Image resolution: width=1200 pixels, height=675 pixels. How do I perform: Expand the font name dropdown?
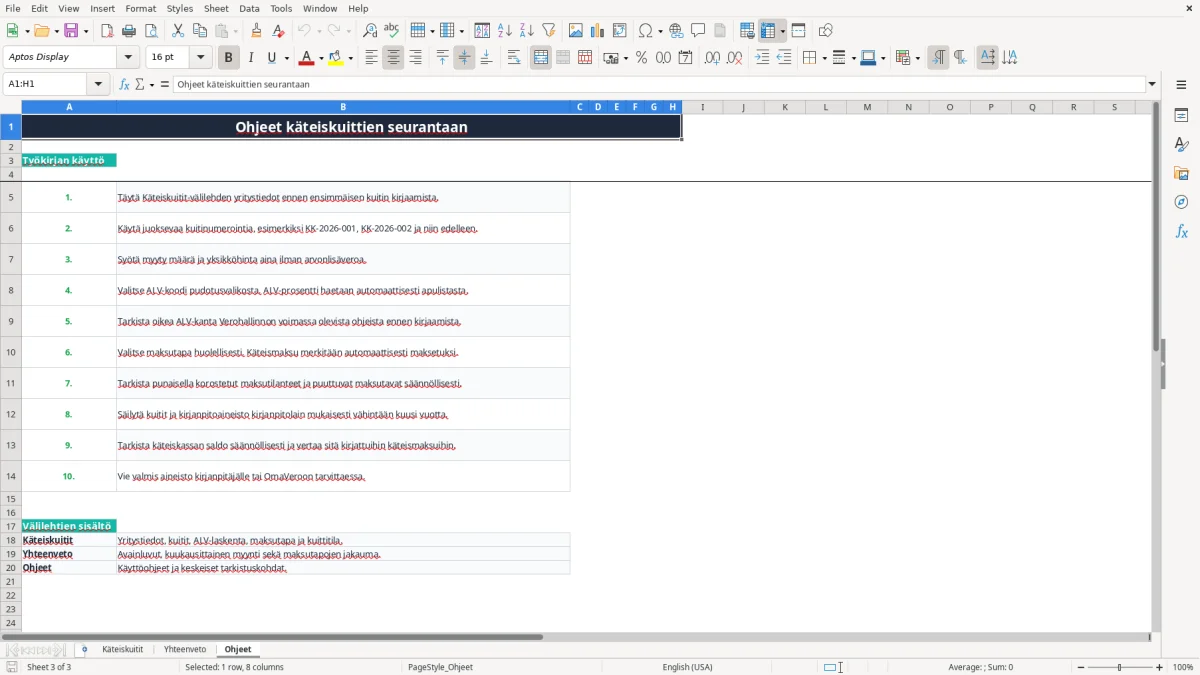128,58
